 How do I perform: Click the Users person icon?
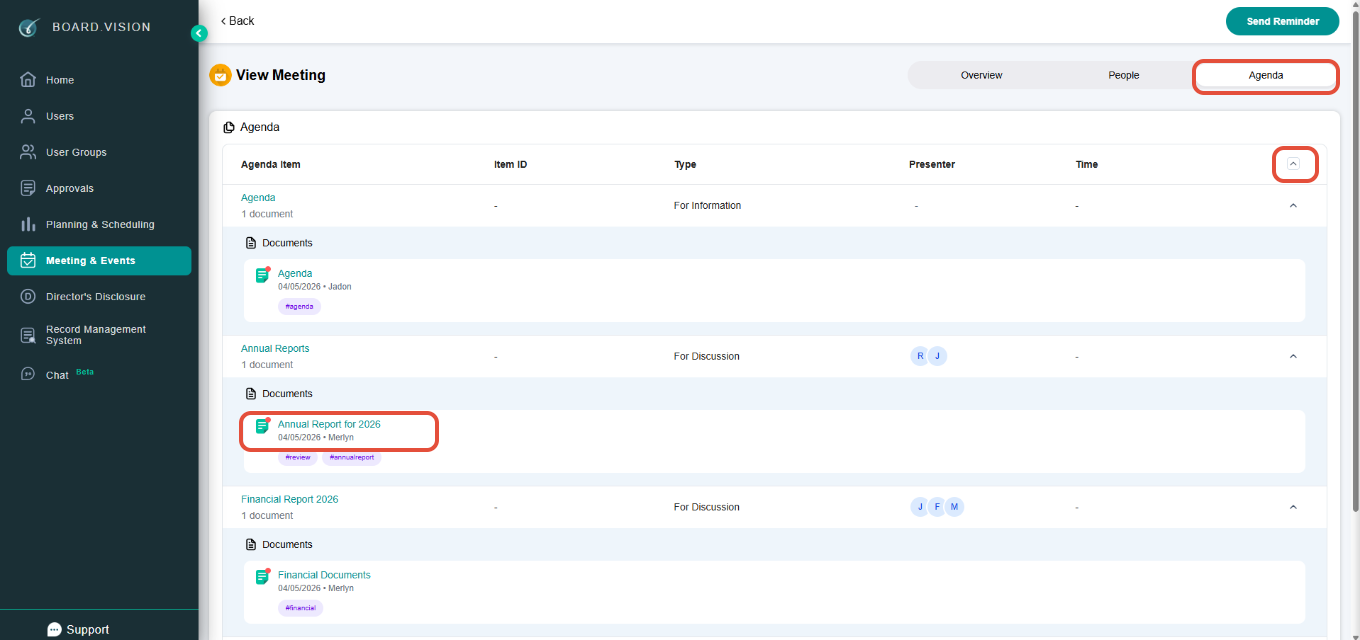tap(28, 116)
